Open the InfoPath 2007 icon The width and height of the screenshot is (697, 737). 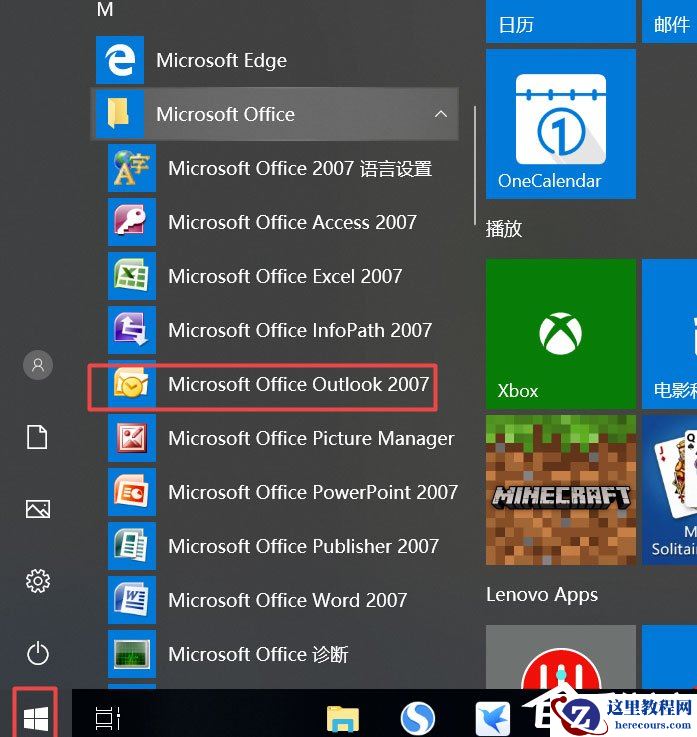[132, 330]
